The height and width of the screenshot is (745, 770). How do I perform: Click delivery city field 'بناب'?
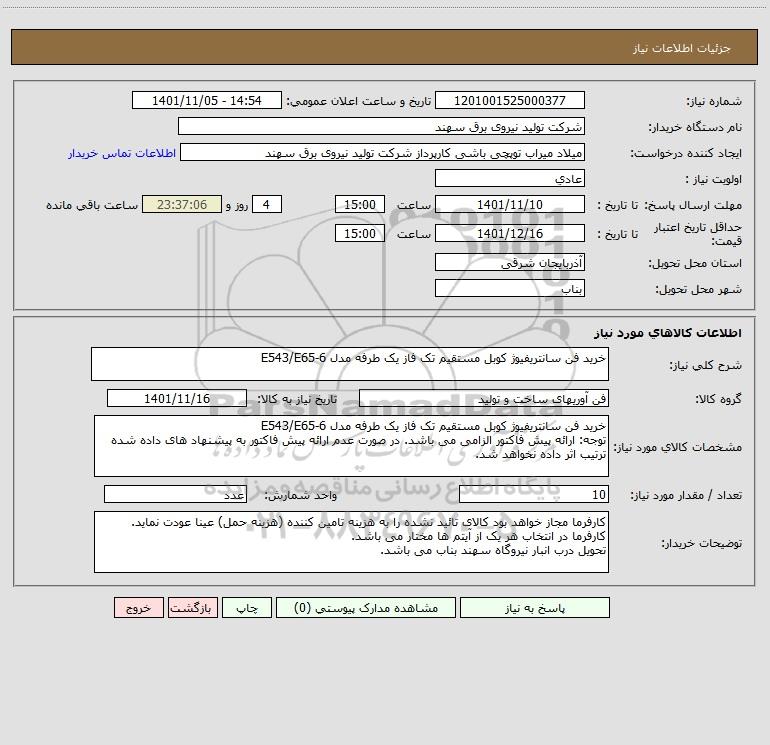510,288
